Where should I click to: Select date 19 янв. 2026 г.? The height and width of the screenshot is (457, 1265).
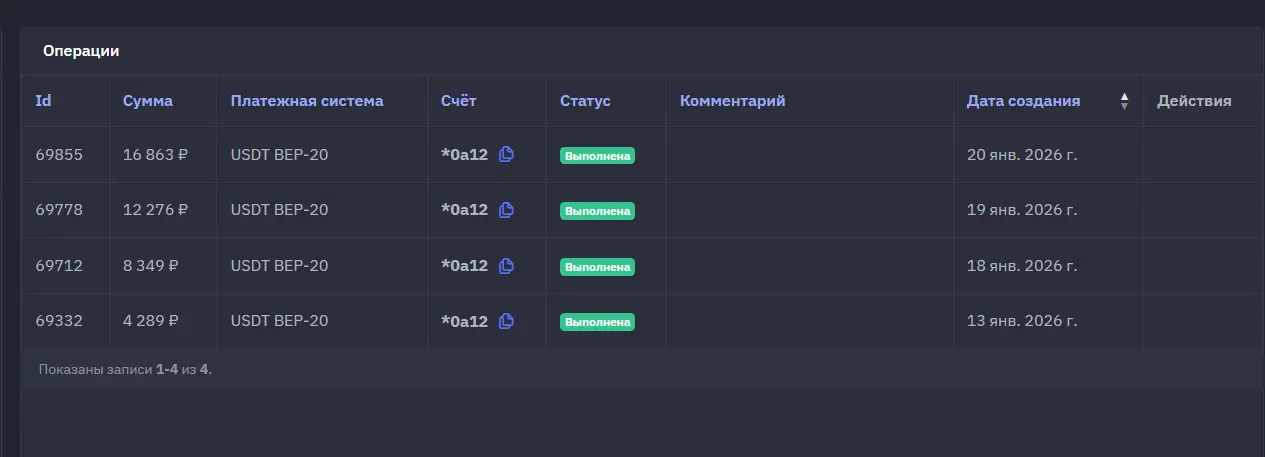click(x=1022, y=210)
